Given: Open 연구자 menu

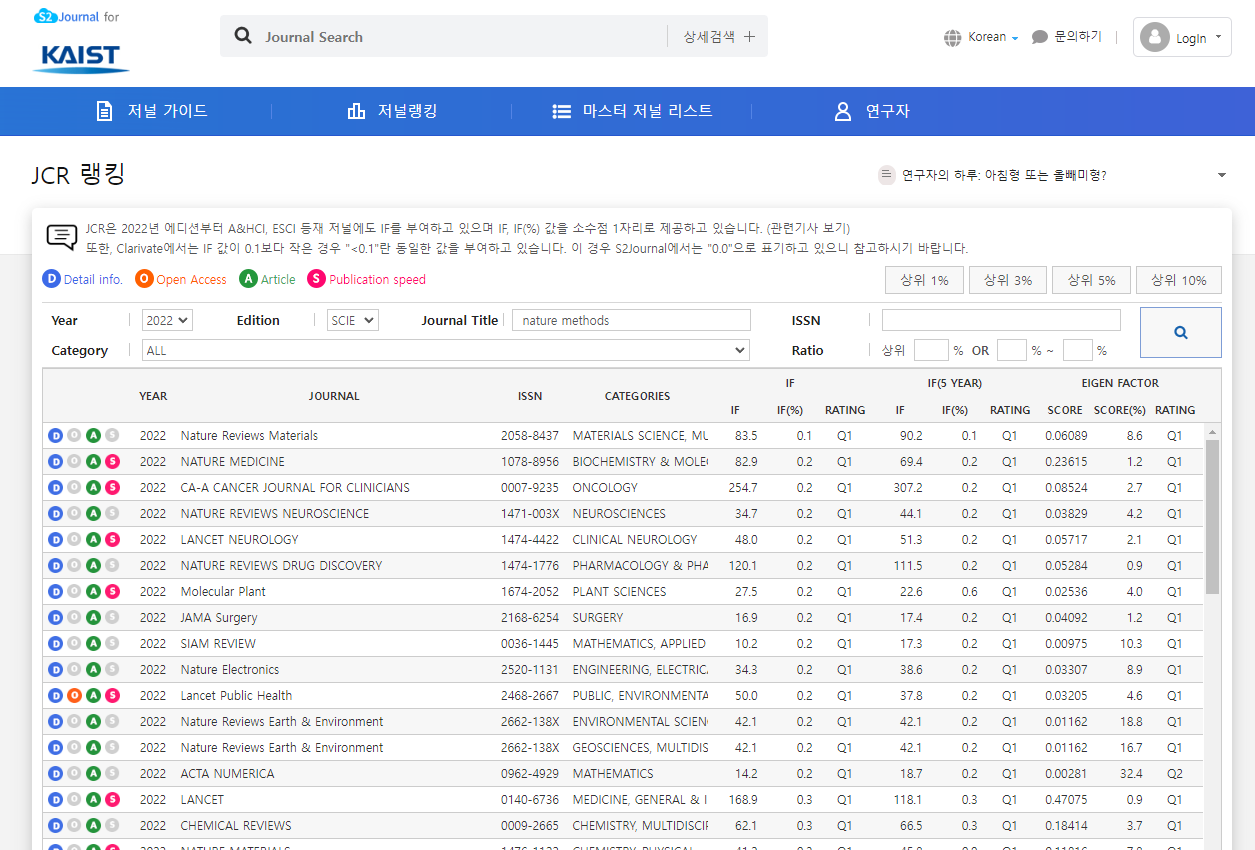Looking at the screenshot, I should click(872, 111).
